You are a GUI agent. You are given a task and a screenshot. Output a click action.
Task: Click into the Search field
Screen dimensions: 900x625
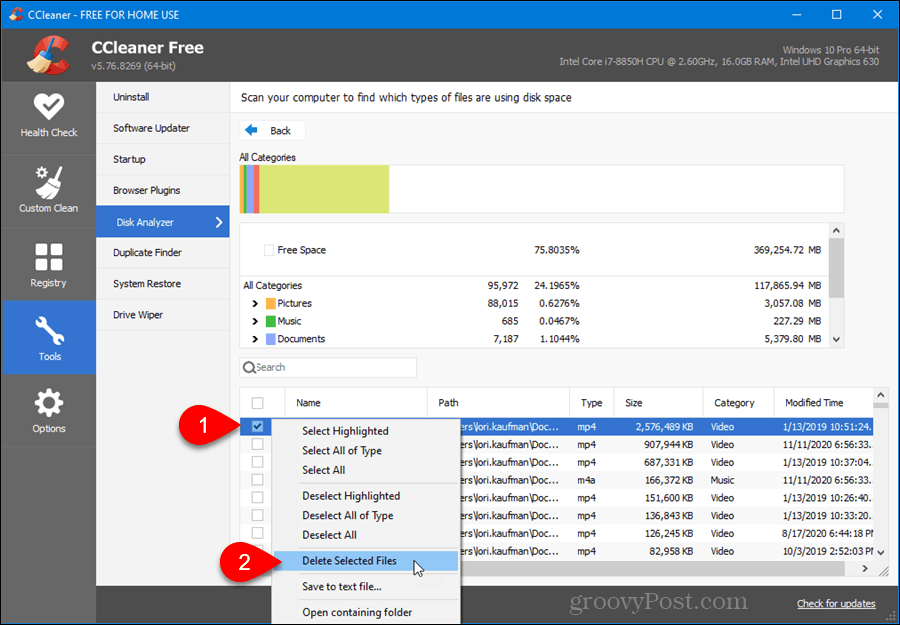click(328, 367)
